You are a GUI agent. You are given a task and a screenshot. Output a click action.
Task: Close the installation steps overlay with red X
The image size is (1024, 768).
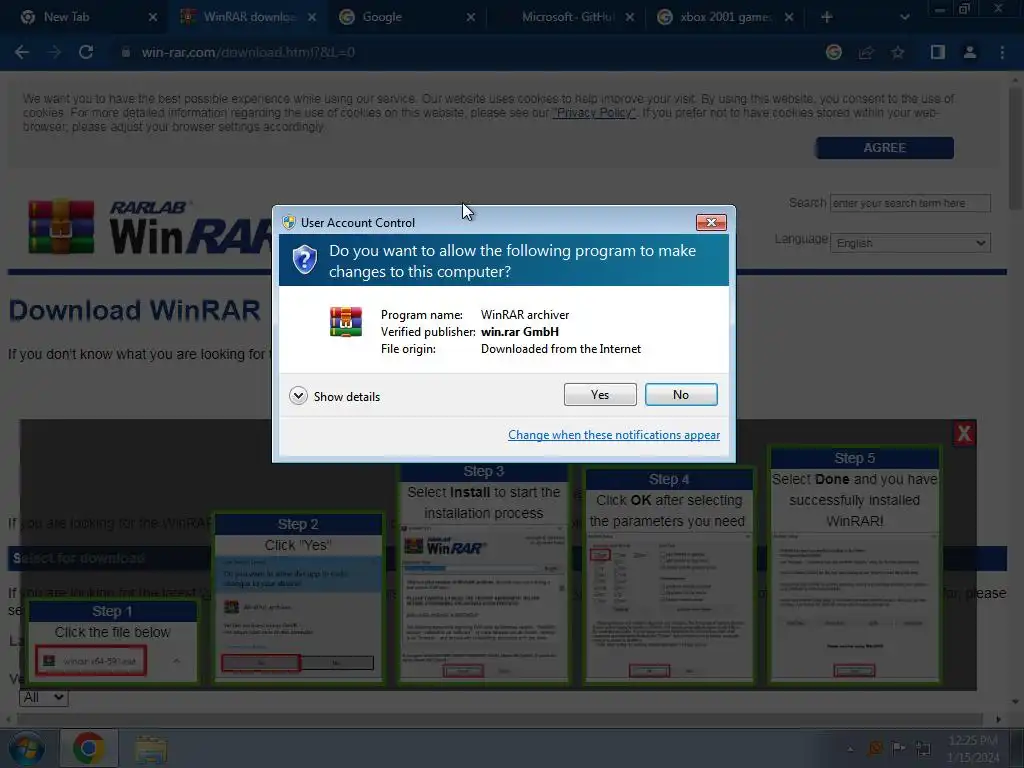pos(964,434)
